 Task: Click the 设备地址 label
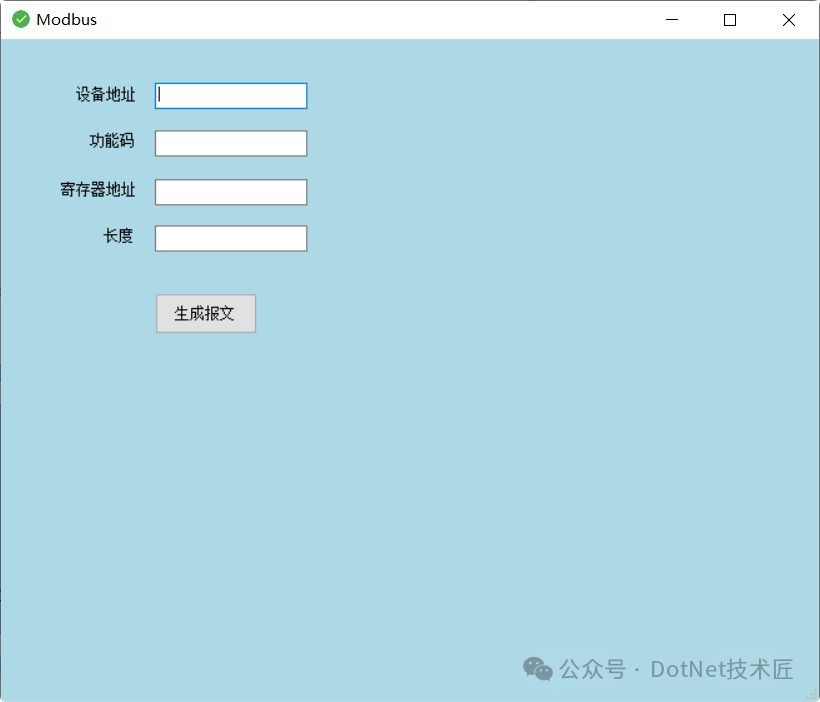pos(106,95)
